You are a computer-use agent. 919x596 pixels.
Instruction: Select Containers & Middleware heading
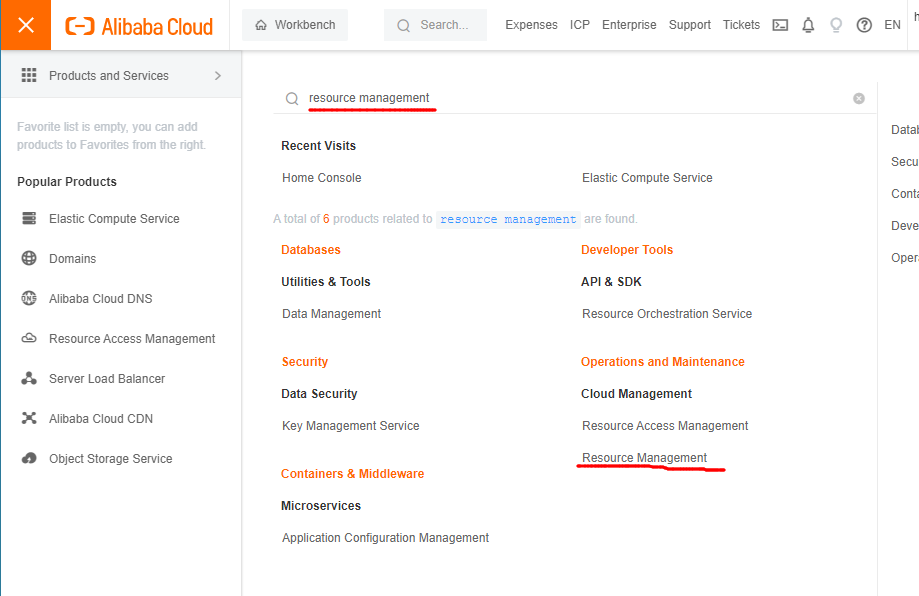[x=352, y=474]
